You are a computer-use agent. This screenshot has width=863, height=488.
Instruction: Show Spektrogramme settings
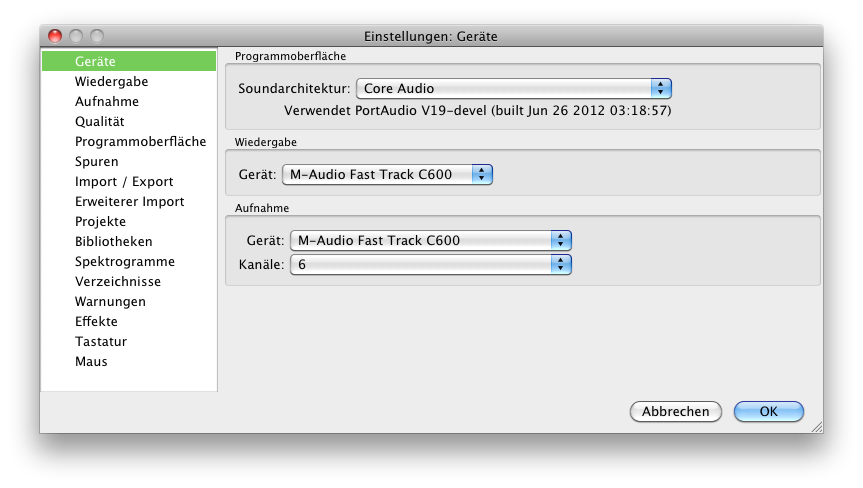point(129,261)
